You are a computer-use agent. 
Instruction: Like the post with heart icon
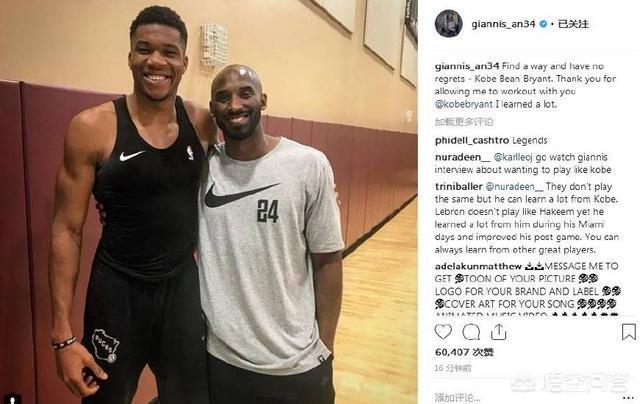pyautogui.click(x=443, y=332)
